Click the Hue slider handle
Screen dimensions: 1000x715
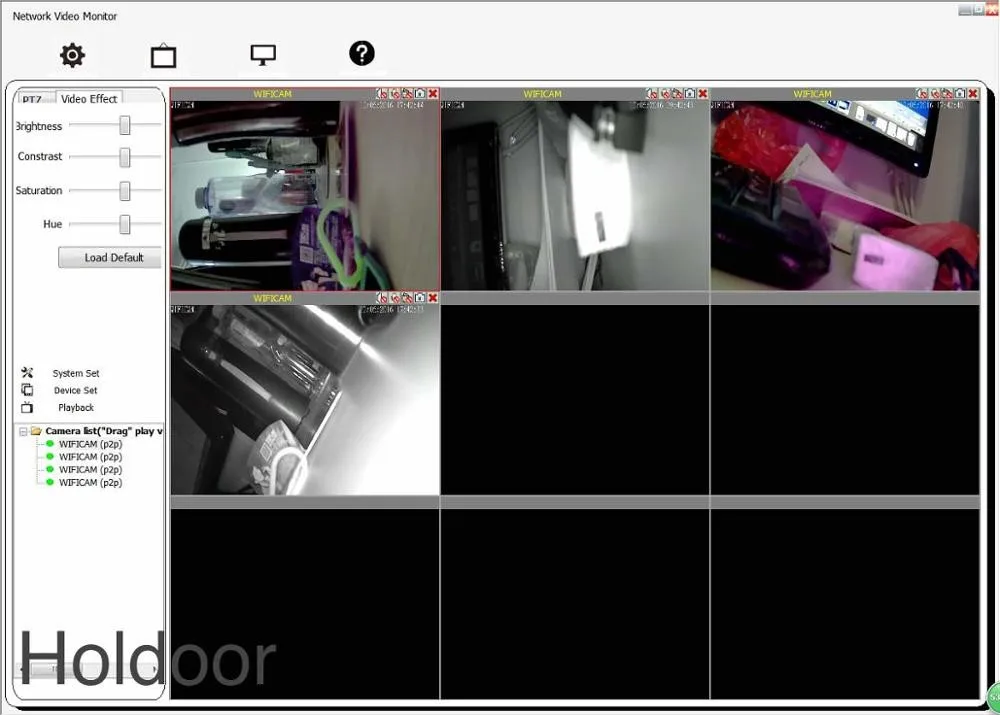pos(125,224)
